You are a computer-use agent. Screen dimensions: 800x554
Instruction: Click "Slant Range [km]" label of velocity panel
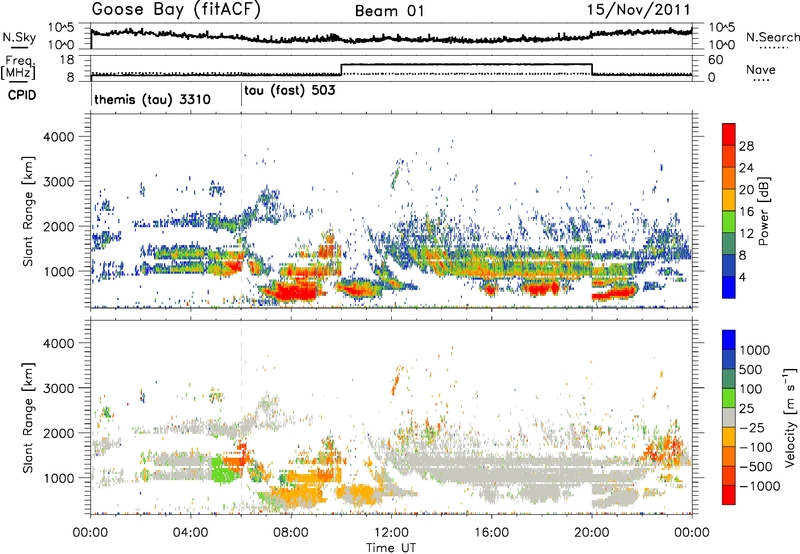coord(28,417)
